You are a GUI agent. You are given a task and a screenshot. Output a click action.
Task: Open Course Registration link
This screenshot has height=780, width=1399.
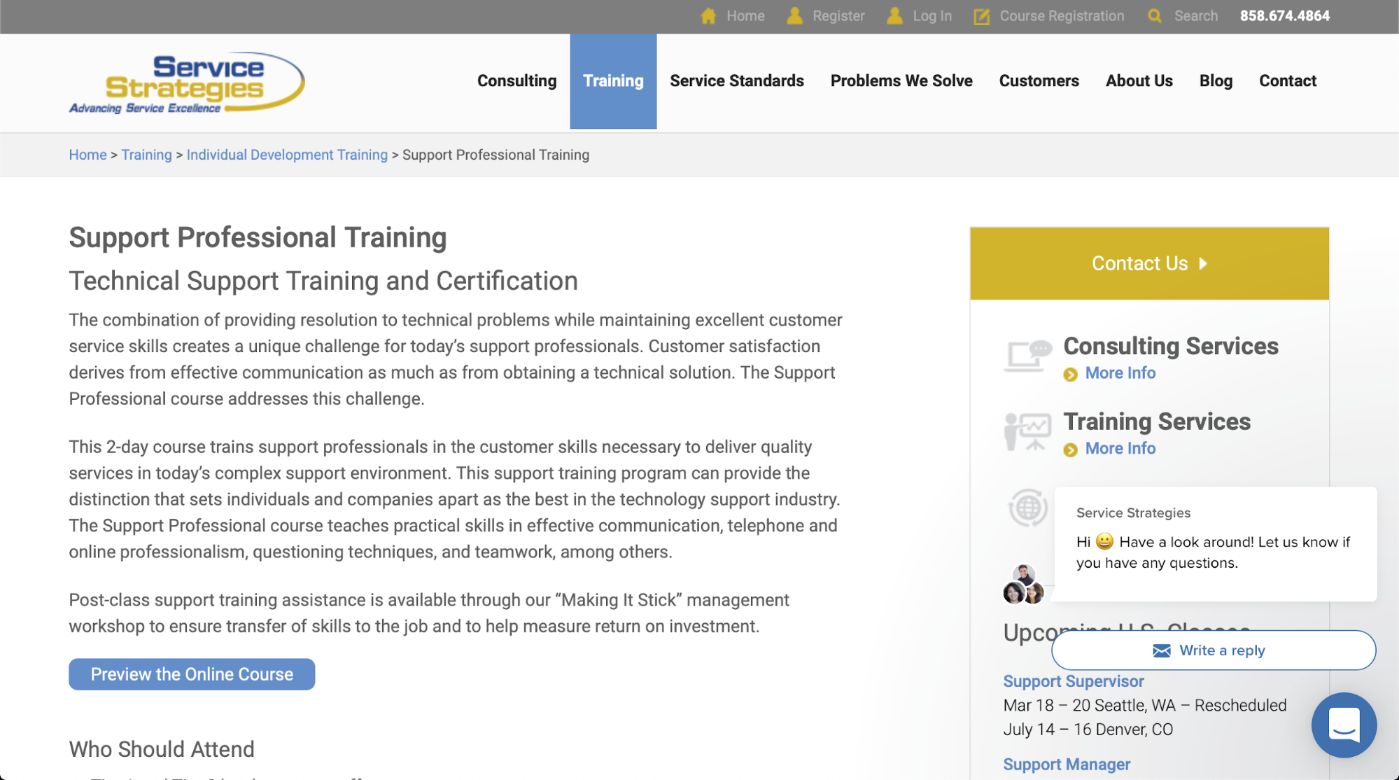coord(1062,16)
